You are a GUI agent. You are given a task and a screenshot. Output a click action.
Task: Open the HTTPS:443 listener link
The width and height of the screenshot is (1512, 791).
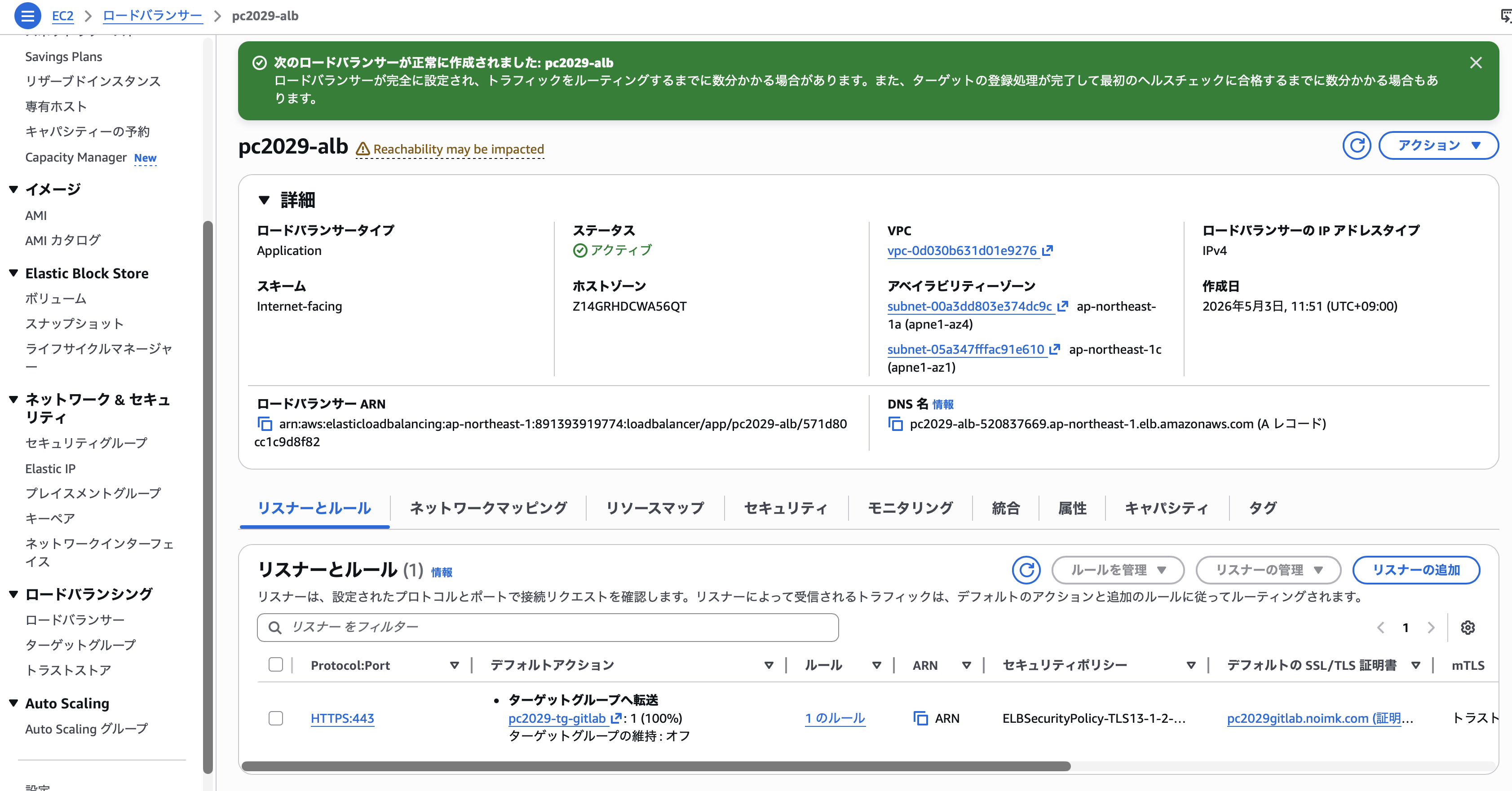point(342,718)
